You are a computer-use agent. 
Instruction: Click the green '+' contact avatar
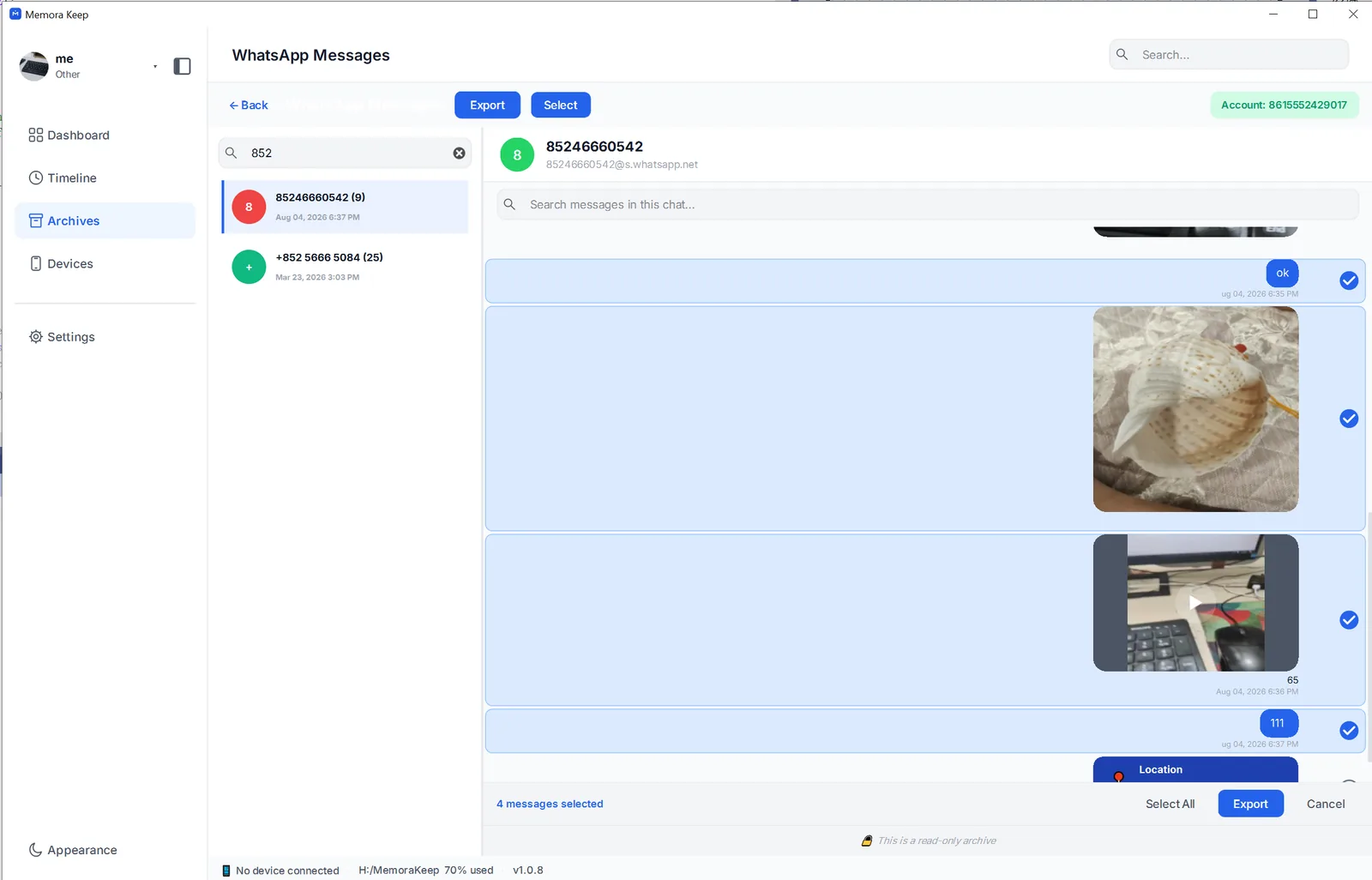tap(249, 267)
